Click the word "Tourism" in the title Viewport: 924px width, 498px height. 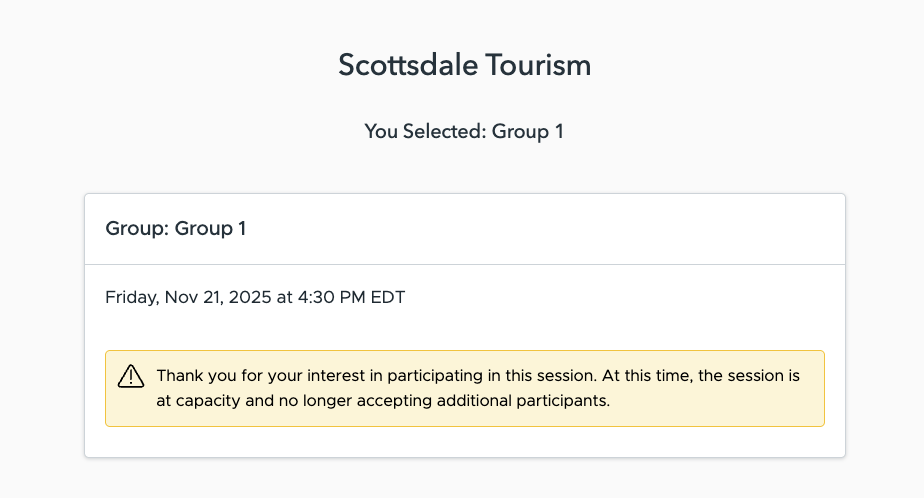tap(538, 65)
